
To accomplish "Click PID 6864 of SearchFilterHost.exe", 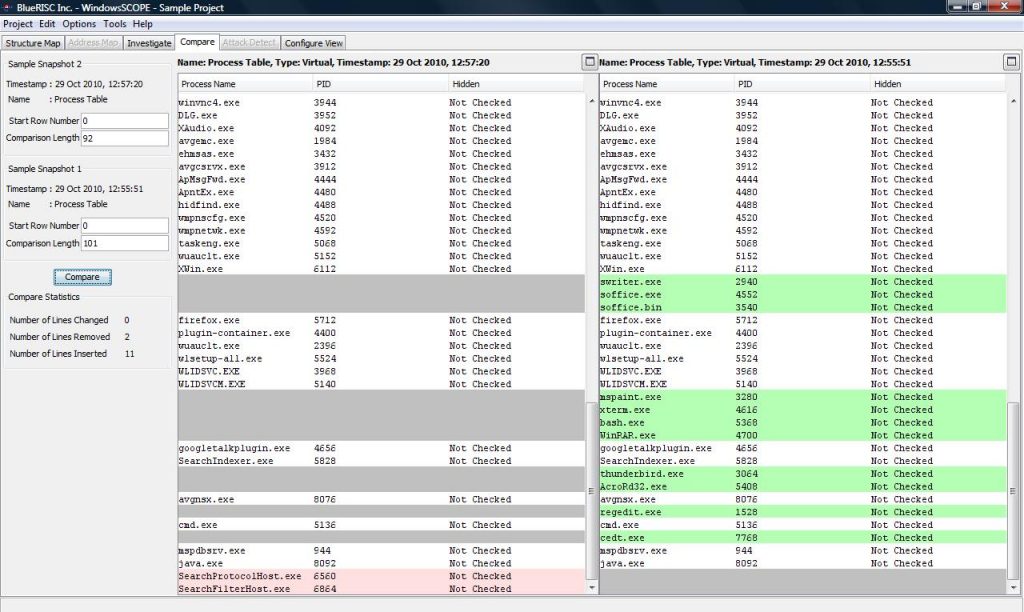I will coord(325,588).
